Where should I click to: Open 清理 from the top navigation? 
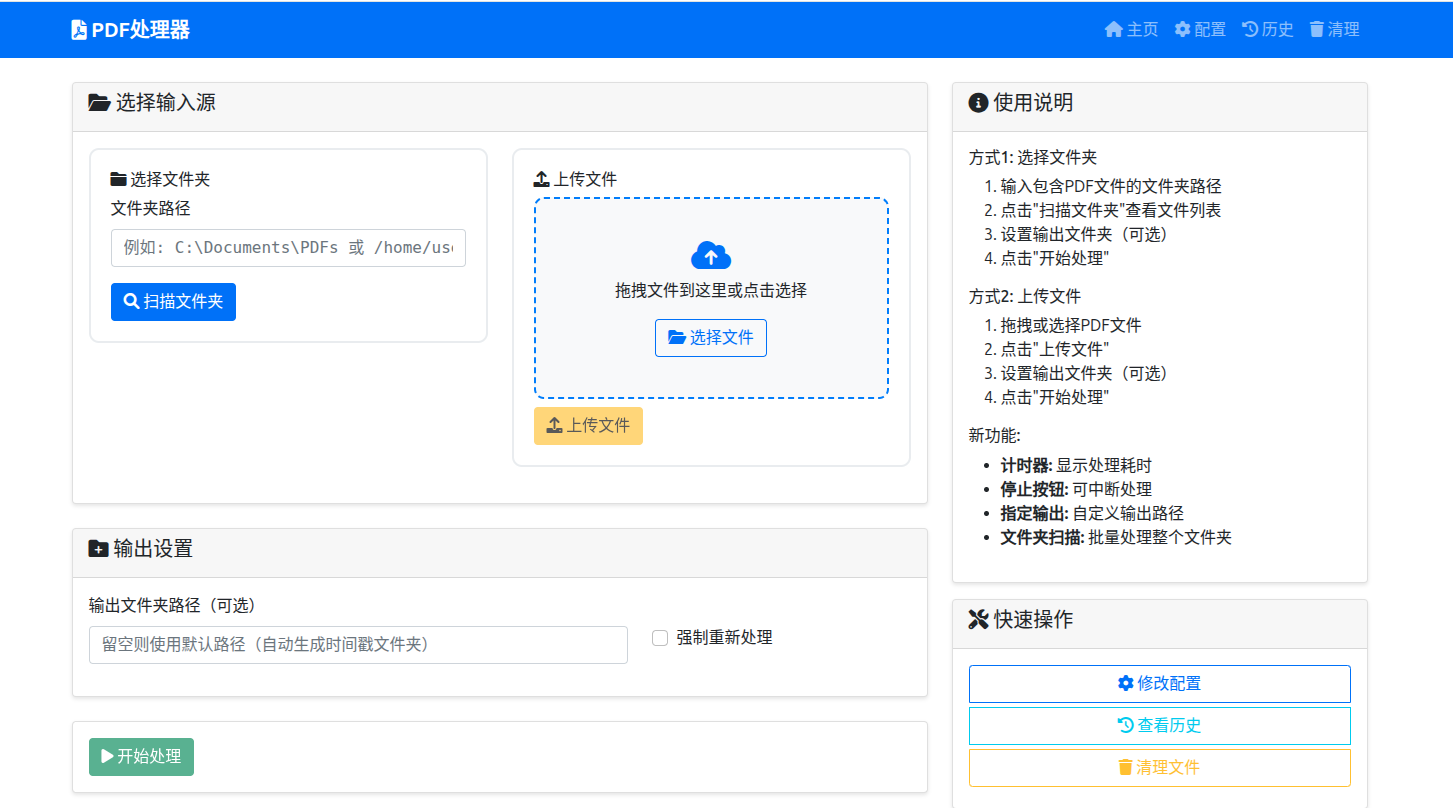tap(1335, 30)
